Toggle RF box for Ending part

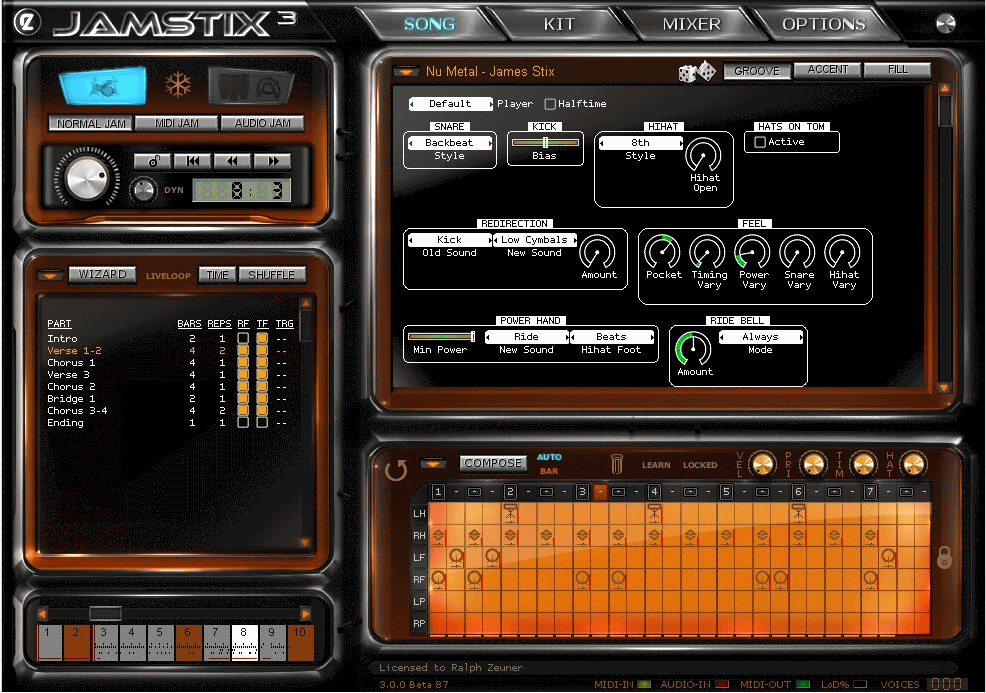(x=243, y=423)
